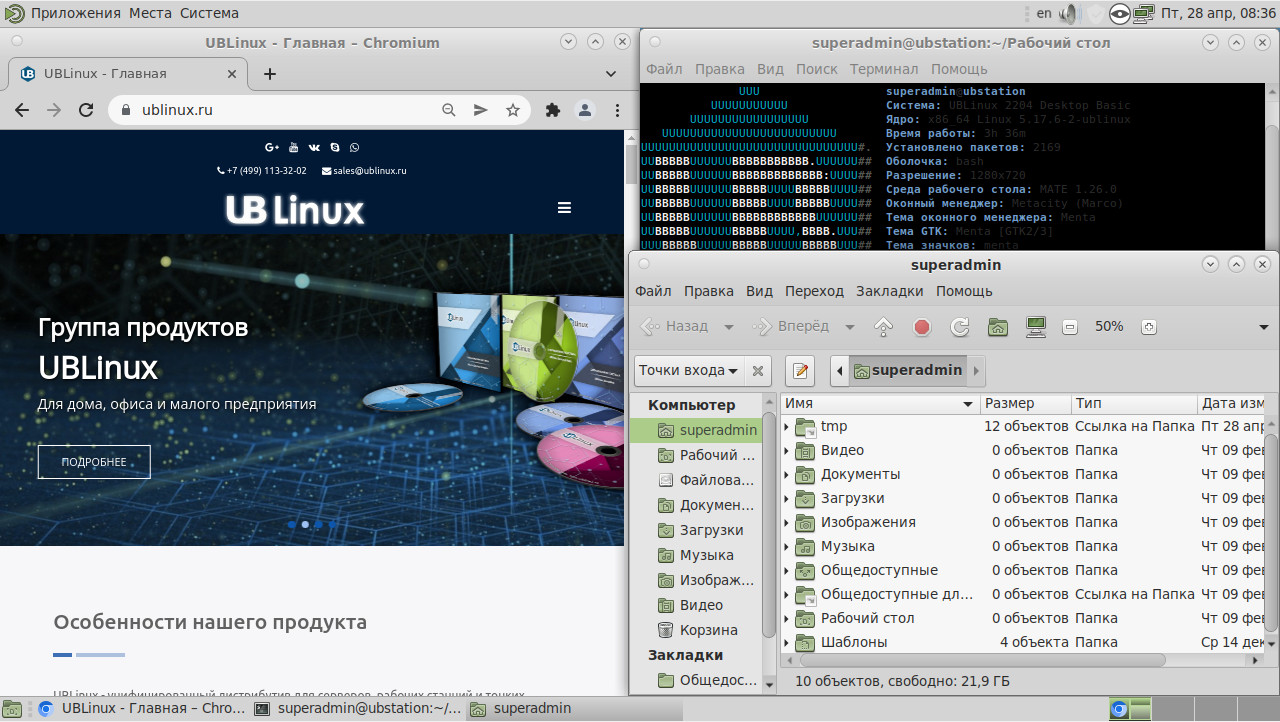The image size is (1280, 722).
Task: Open Computer location via monitor icon
Action: pyautogui.click(x=1036, y=327)
